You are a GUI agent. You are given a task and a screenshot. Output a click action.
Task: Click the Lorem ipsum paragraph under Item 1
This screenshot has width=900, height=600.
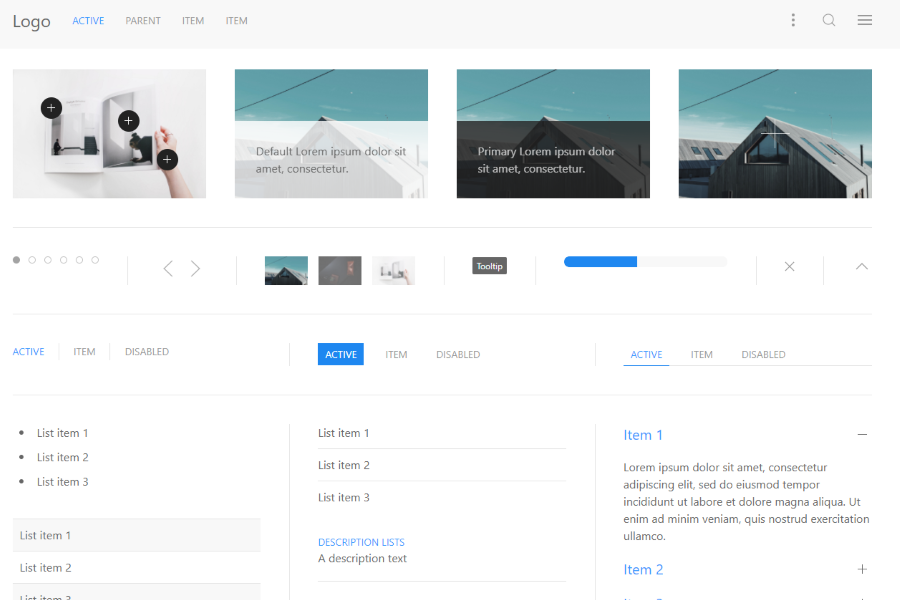click(x=746, y=502)
